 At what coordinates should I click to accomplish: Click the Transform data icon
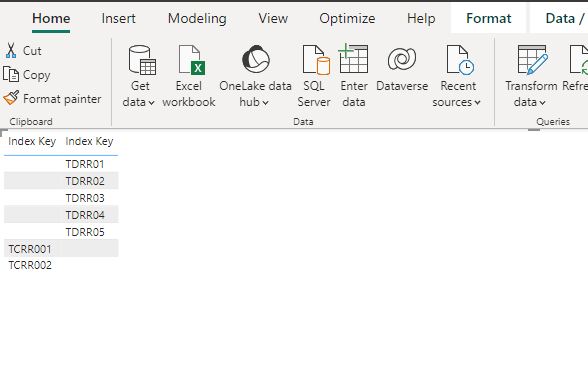coord(532,60)
